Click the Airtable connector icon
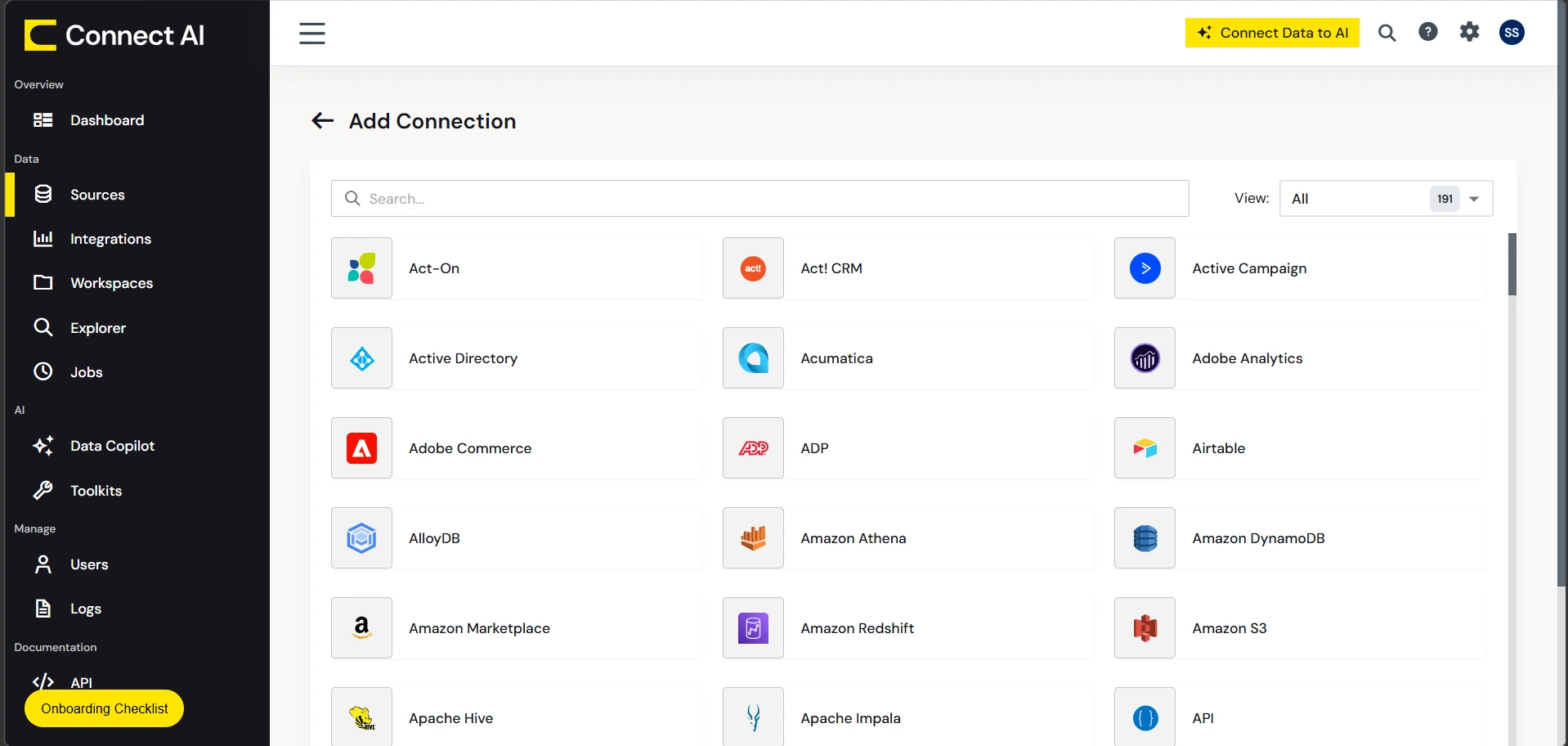The image size is (1568, 746). [1145, 448]
